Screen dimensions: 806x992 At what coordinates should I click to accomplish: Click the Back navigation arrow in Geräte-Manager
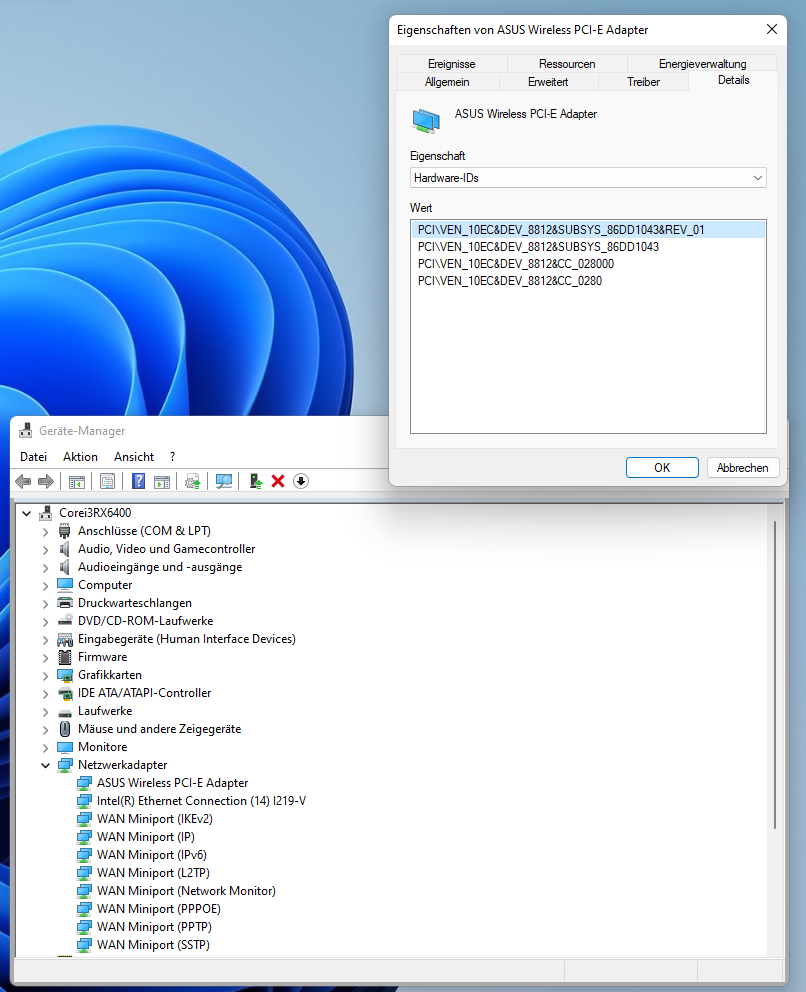(23, 481)
